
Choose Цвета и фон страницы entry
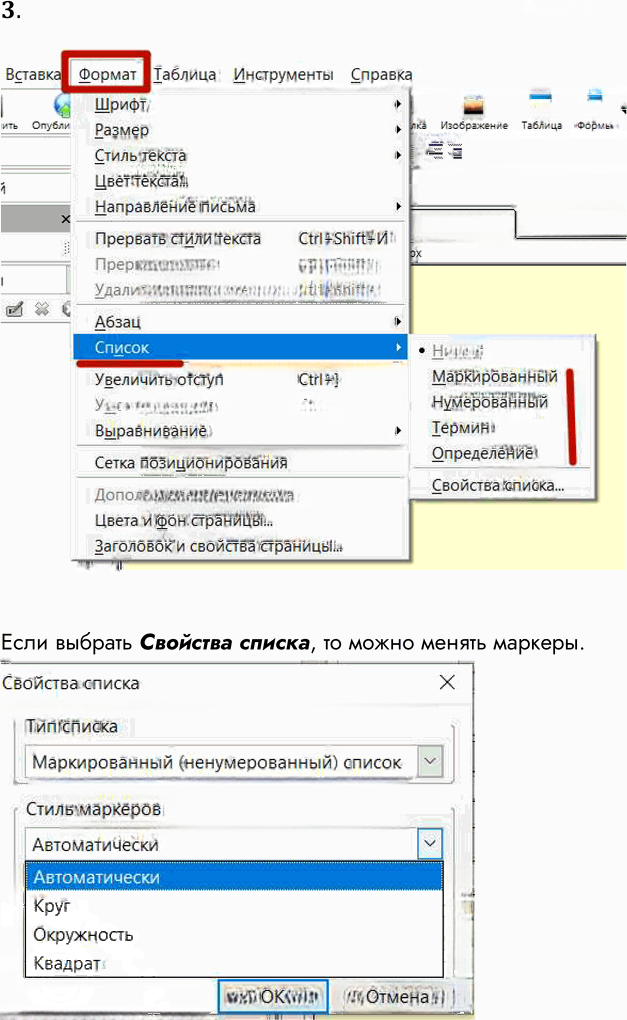(x=241, y=520)
